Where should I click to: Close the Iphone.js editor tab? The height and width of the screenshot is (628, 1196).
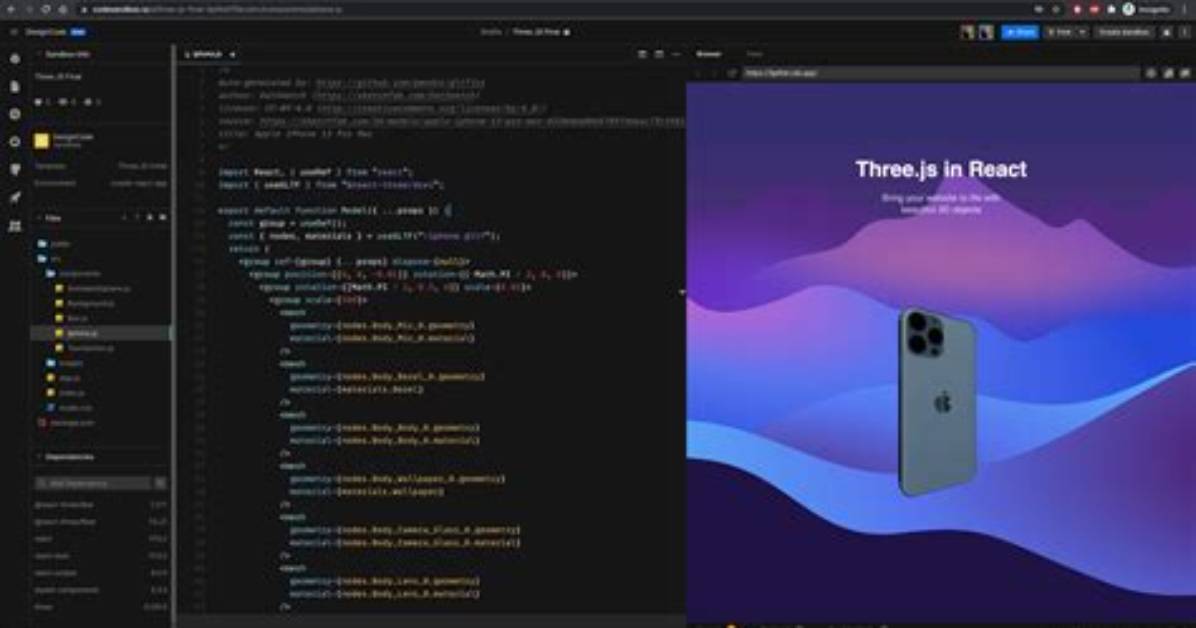click(232, 55)
